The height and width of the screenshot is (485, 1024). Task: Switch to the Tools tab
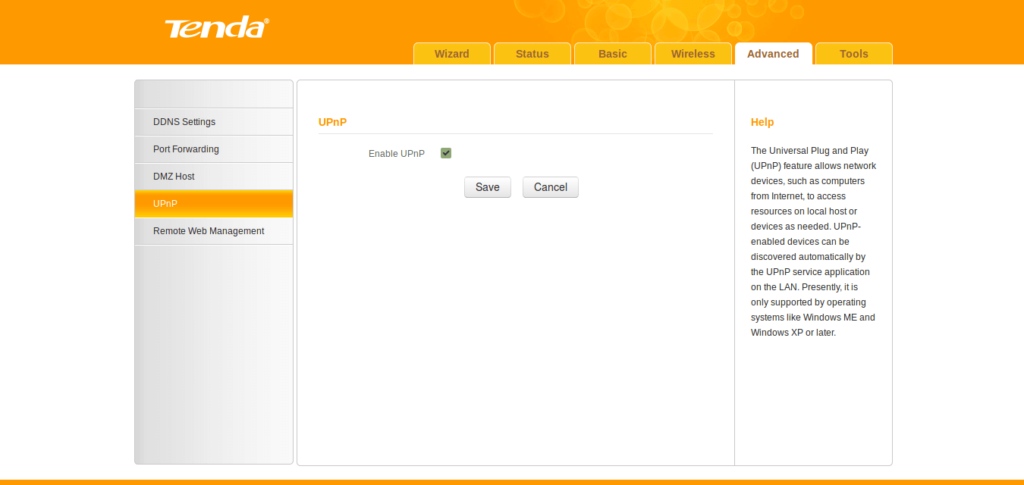[853, 54]
